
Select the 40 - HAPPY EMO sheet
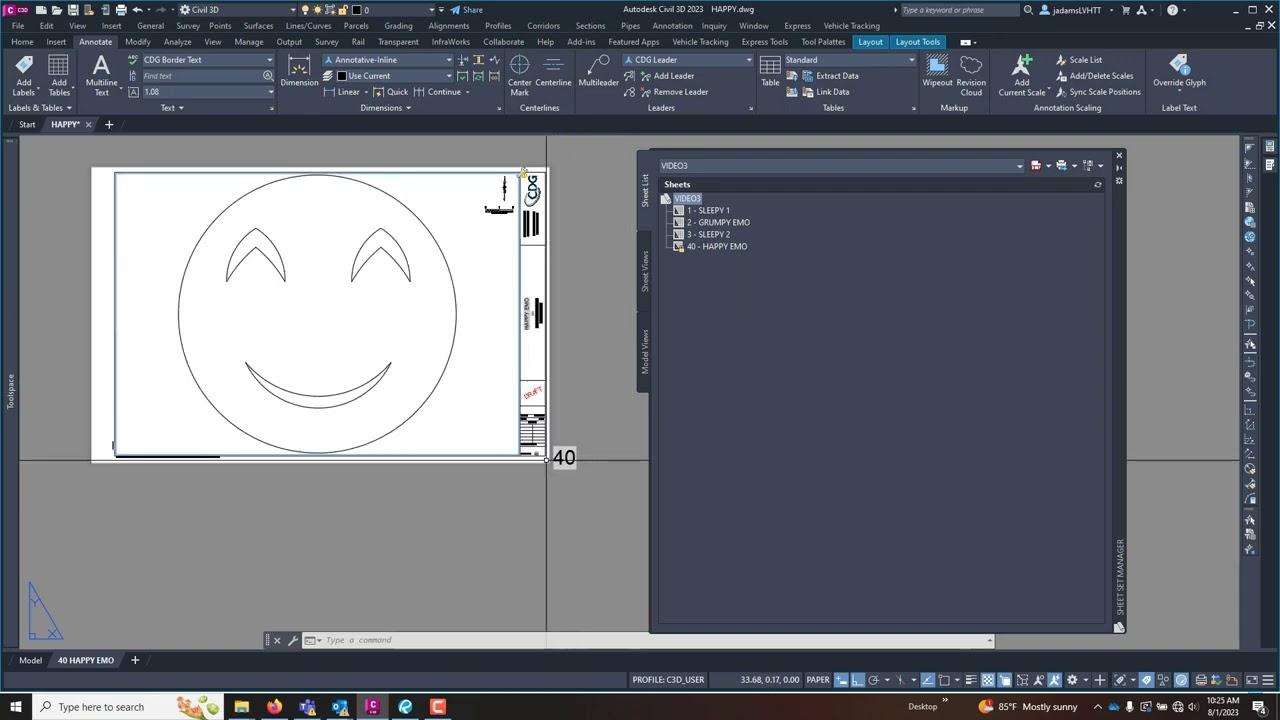(x=710, y=247)
